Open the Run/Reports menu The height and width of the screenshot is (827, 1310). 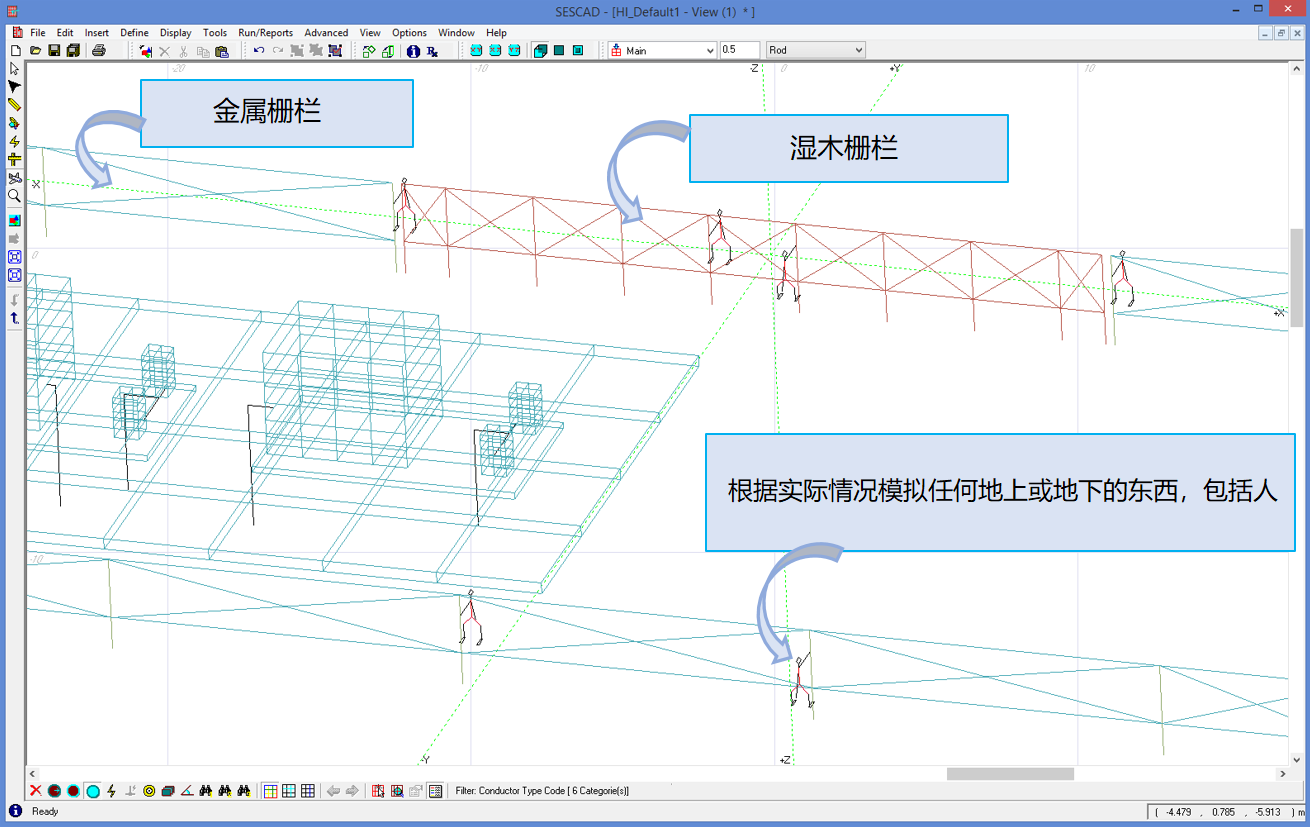(x=265, y=33)
